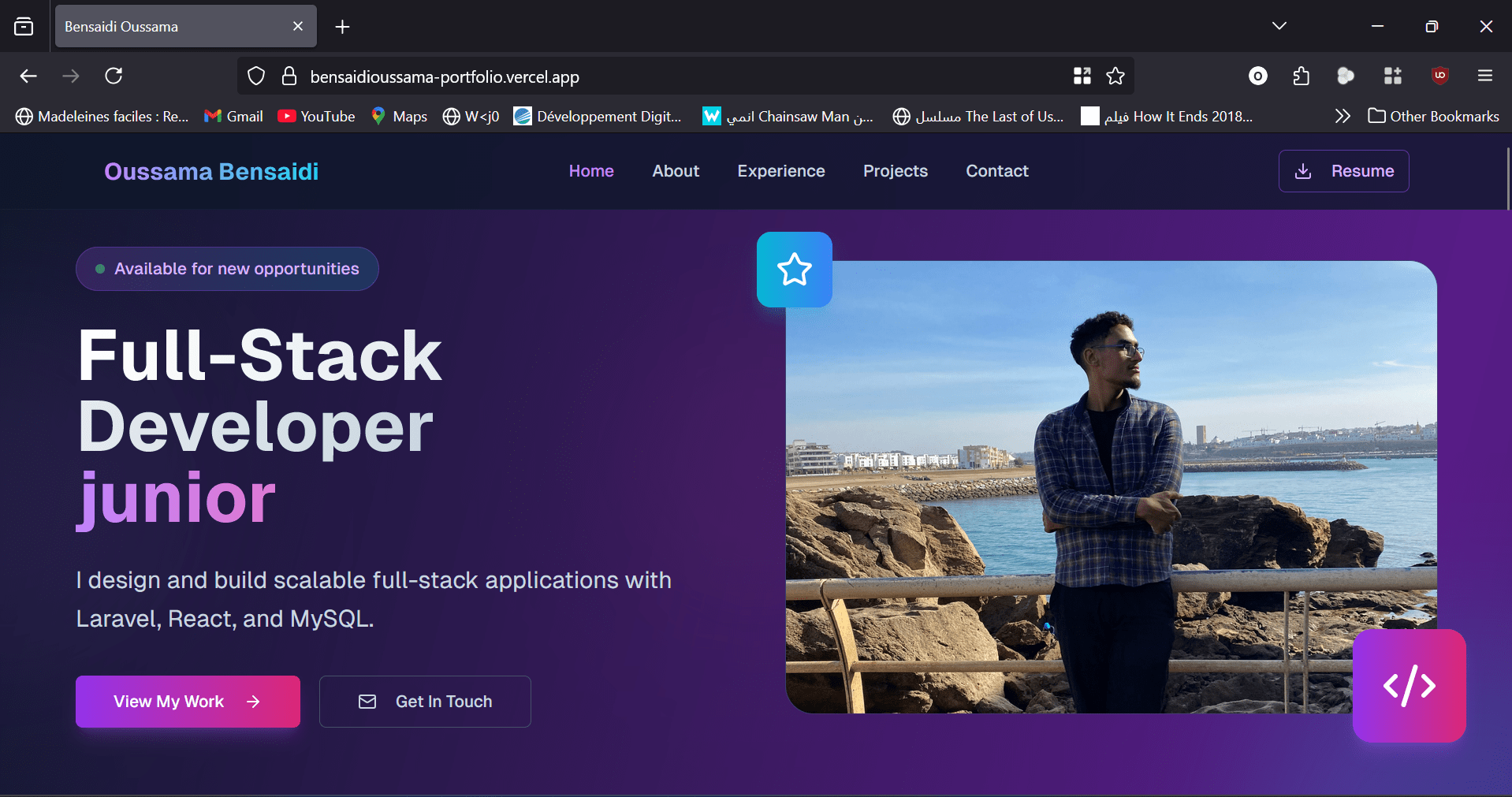This screenshot has width=1512, height=797.
Task: Expand the list all tabs chevron
Action: pos(1279,26)
